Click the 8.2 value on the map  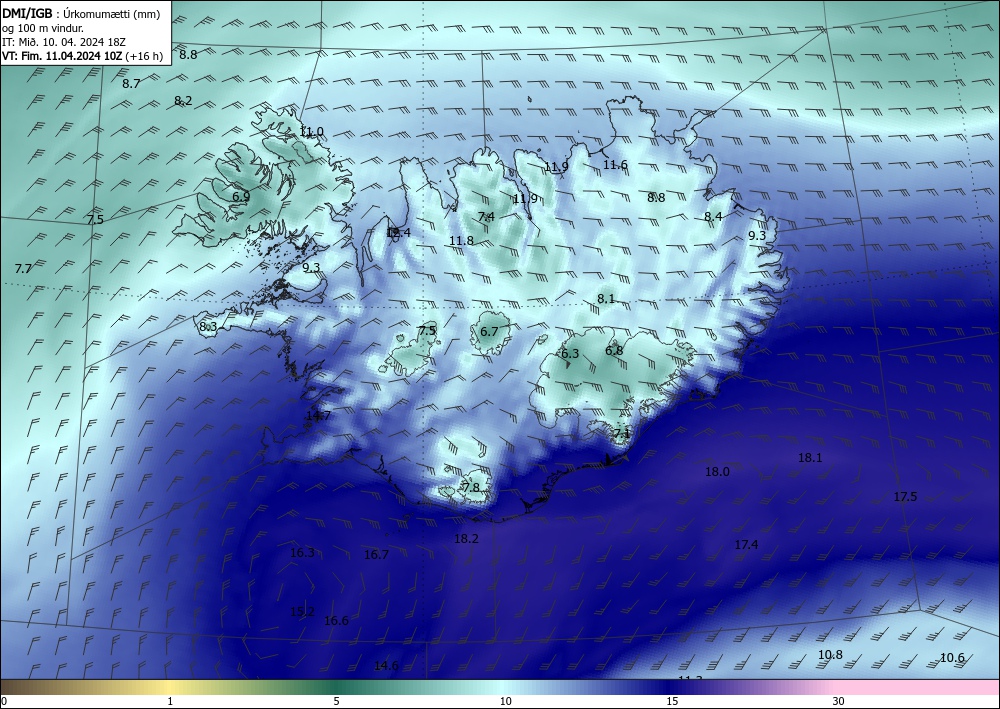(183, 101)
